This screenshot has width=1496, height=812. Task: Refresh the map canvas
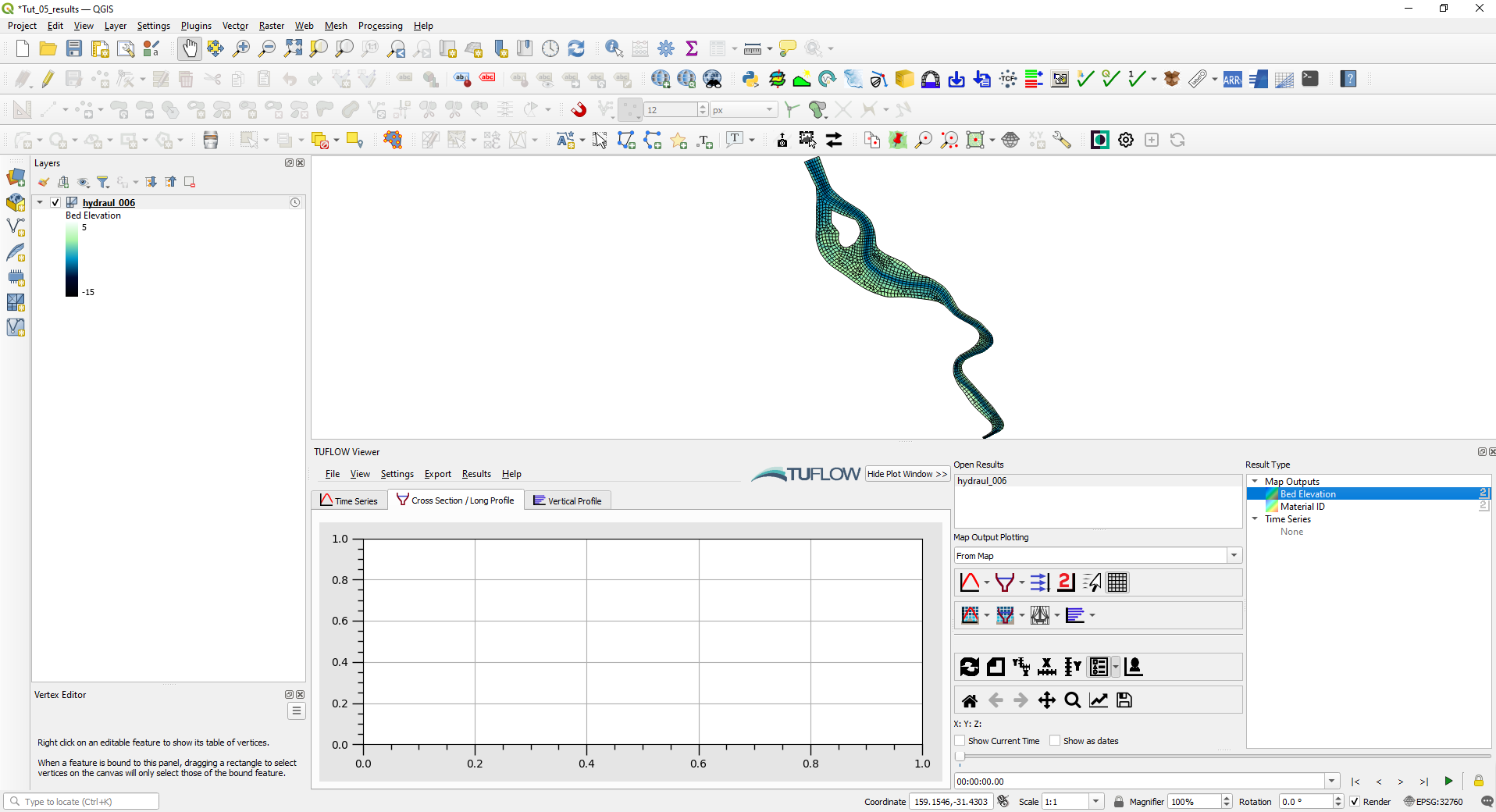click(x=576, y=48)
